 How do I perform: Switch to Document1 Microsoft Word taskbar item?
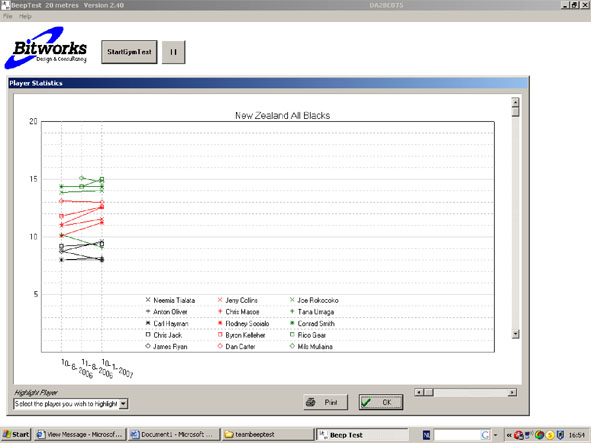(173, 435)
